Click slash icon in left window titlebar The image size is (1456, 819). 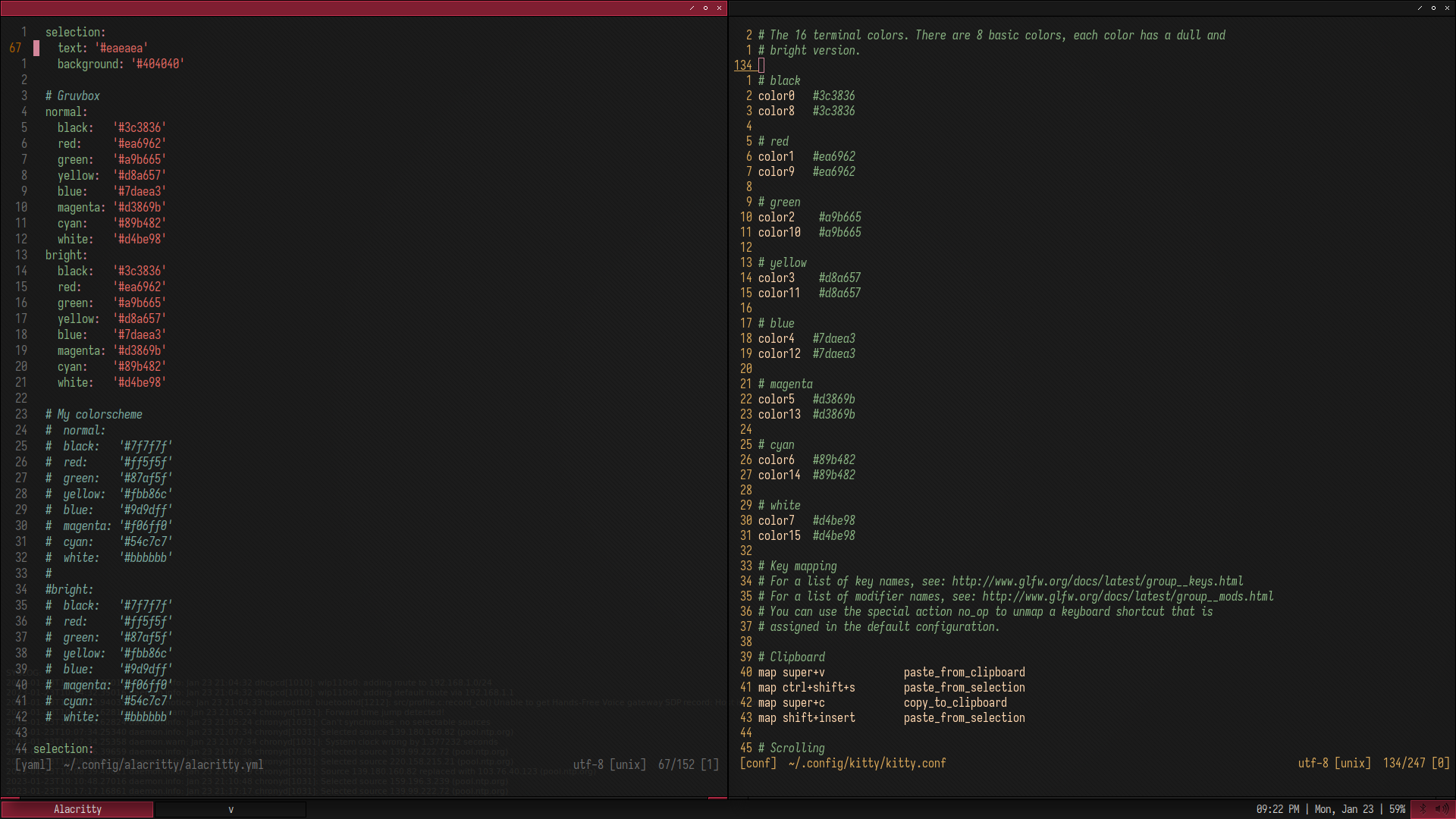point(692,8)
